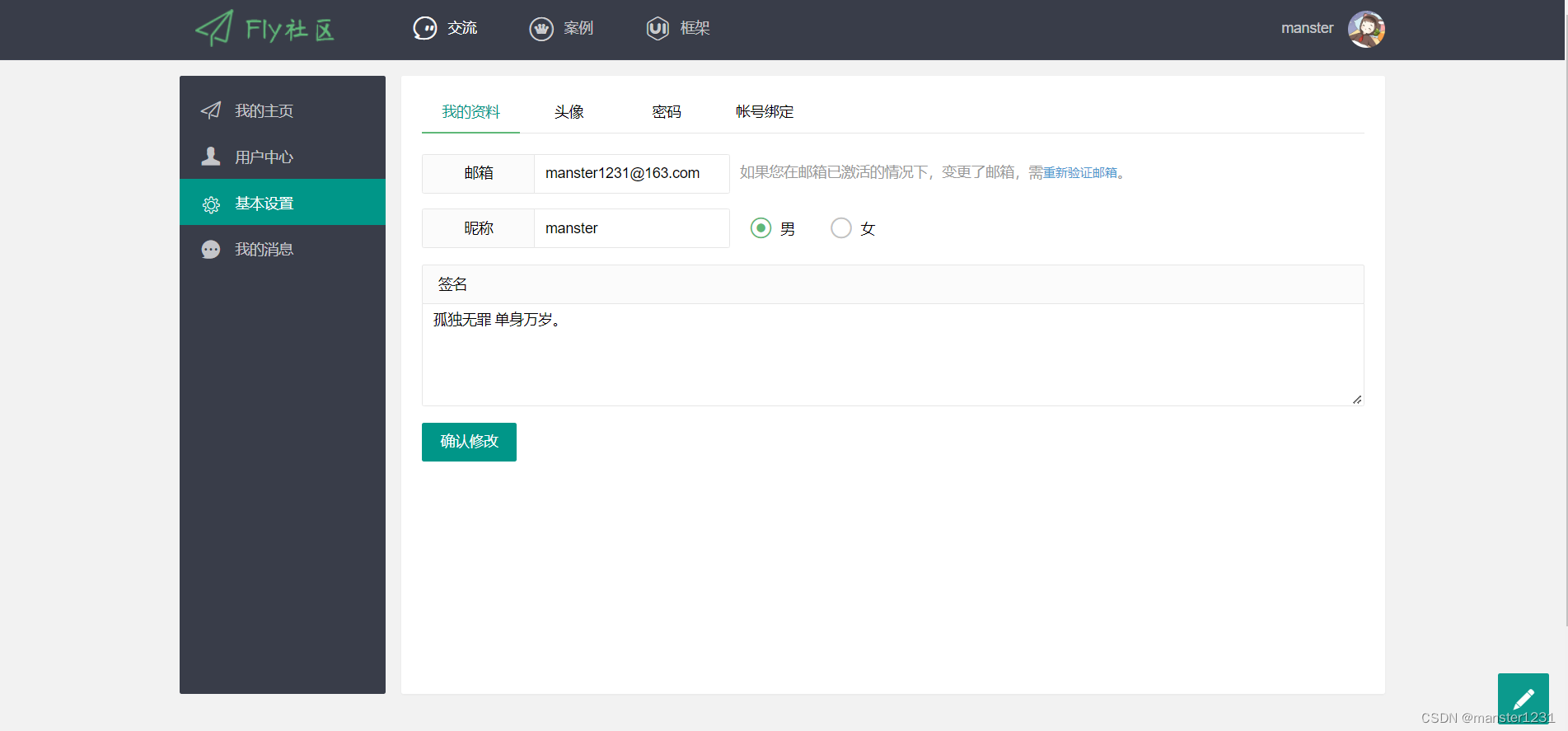Switch to the 我的资料 tab
Screen dimensions: 1568x731
click(x=470, y=112)
